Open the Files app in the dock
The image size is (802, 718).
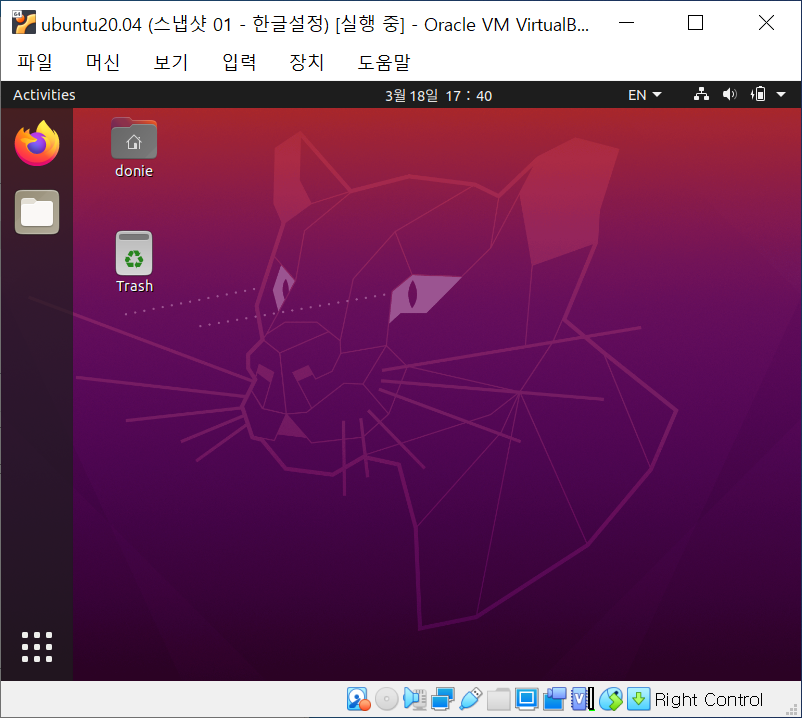(x=37, y=212)
